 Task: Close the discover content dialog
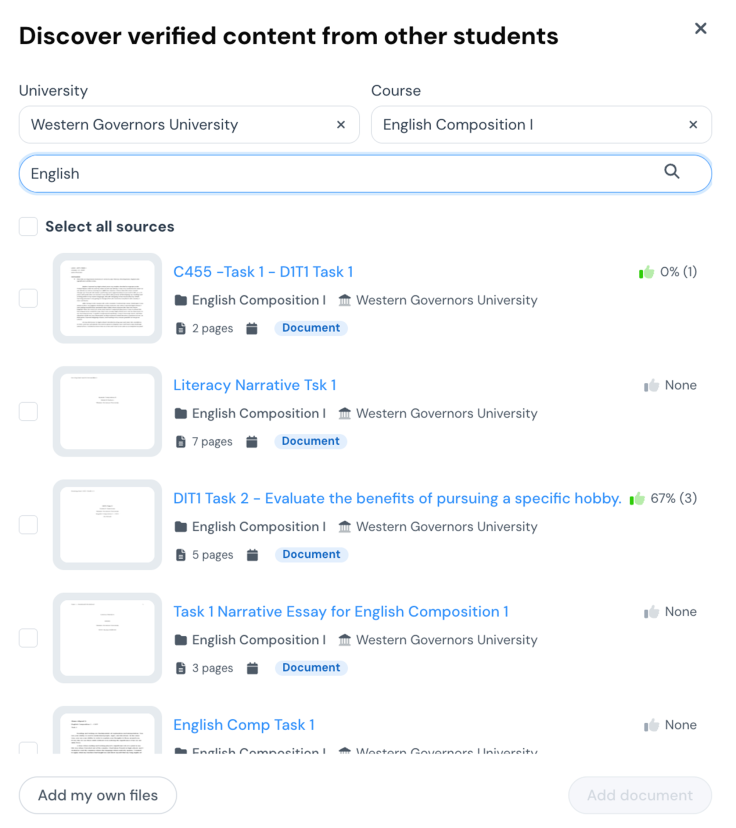pyautogui.click(x=701, y=29)
